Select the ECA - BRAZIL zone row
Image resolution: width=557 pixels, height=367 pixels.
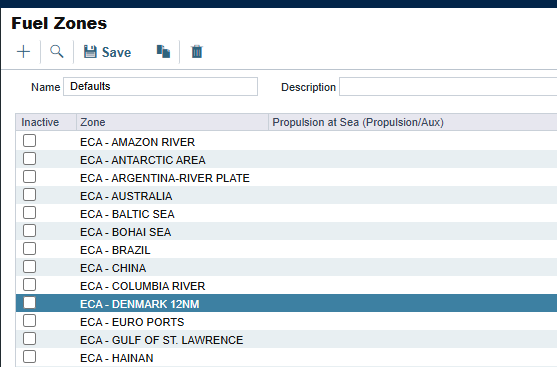coord(286,249)
